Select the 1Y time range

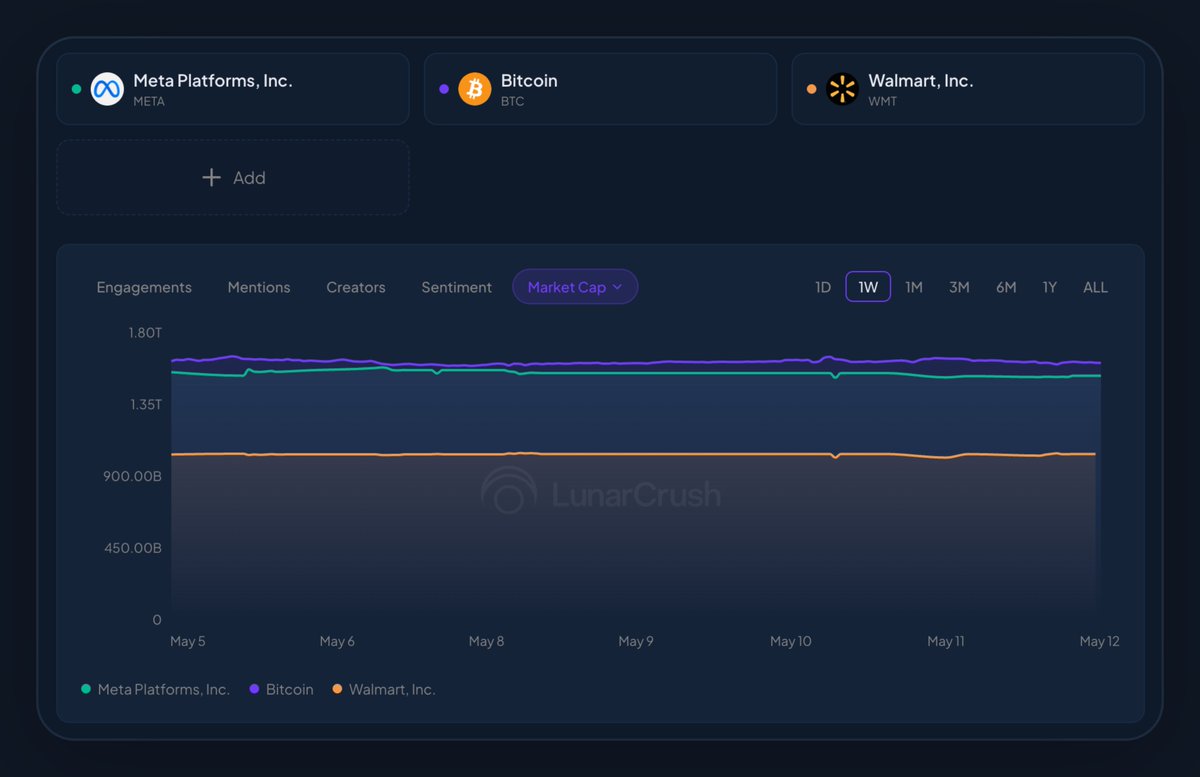[1050, 287]
